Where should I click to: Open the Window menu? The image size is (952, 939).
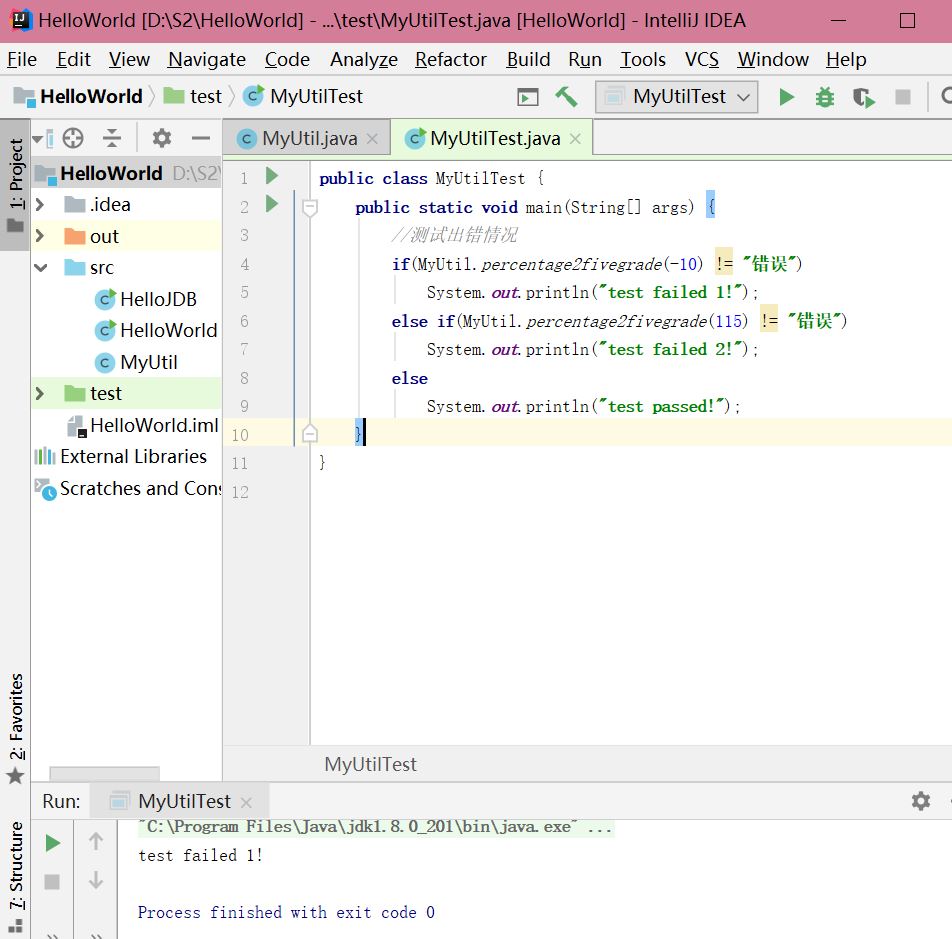click(773, 59)
